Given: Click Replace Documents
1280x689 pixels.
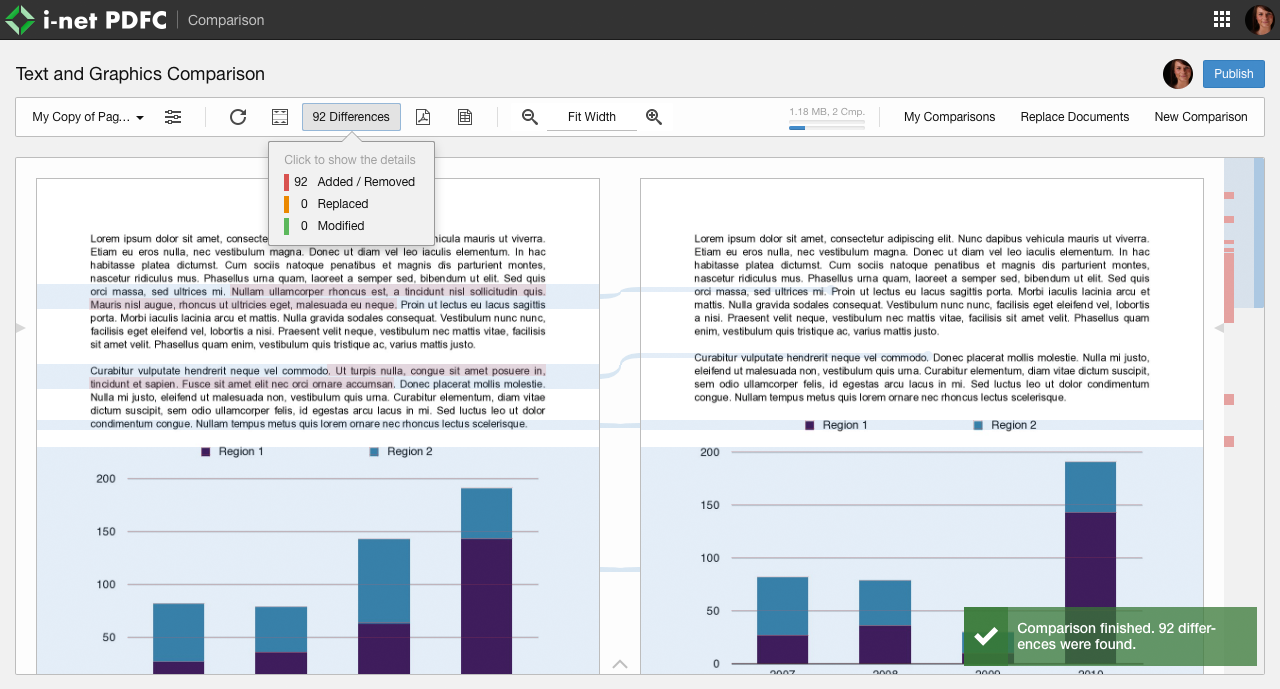Looking at the screenshot, I should pyautogui.click(x=1075, y=117).
